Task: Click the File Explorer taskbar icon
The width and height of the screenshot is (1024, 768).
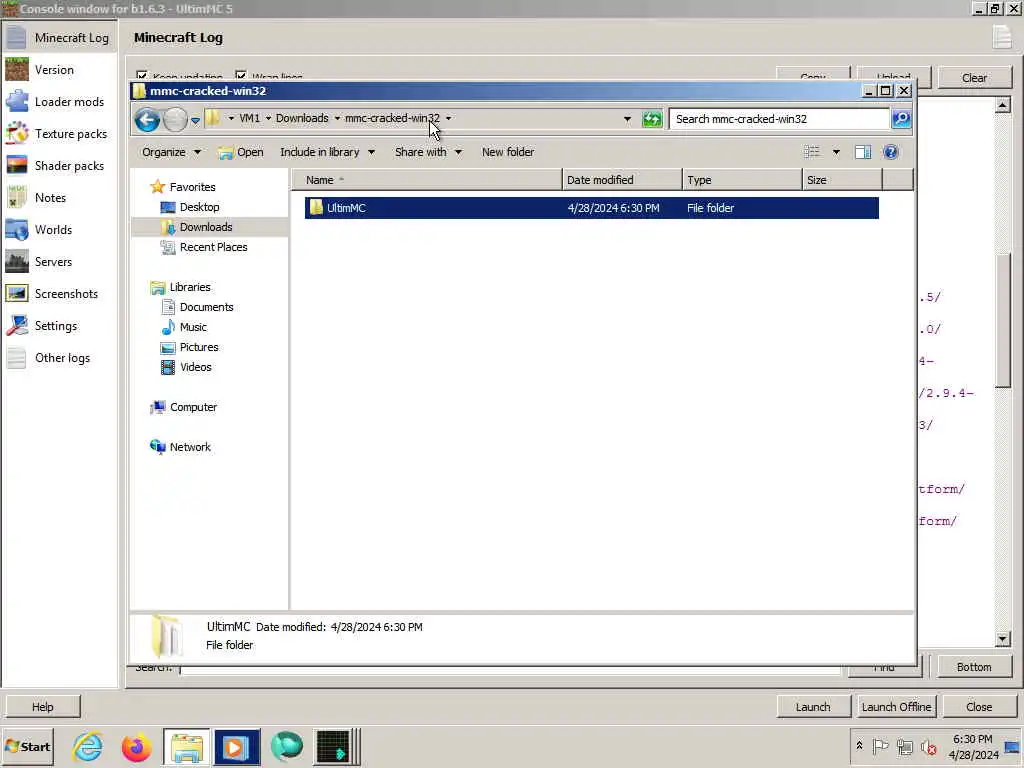Action: click(187, 747)
